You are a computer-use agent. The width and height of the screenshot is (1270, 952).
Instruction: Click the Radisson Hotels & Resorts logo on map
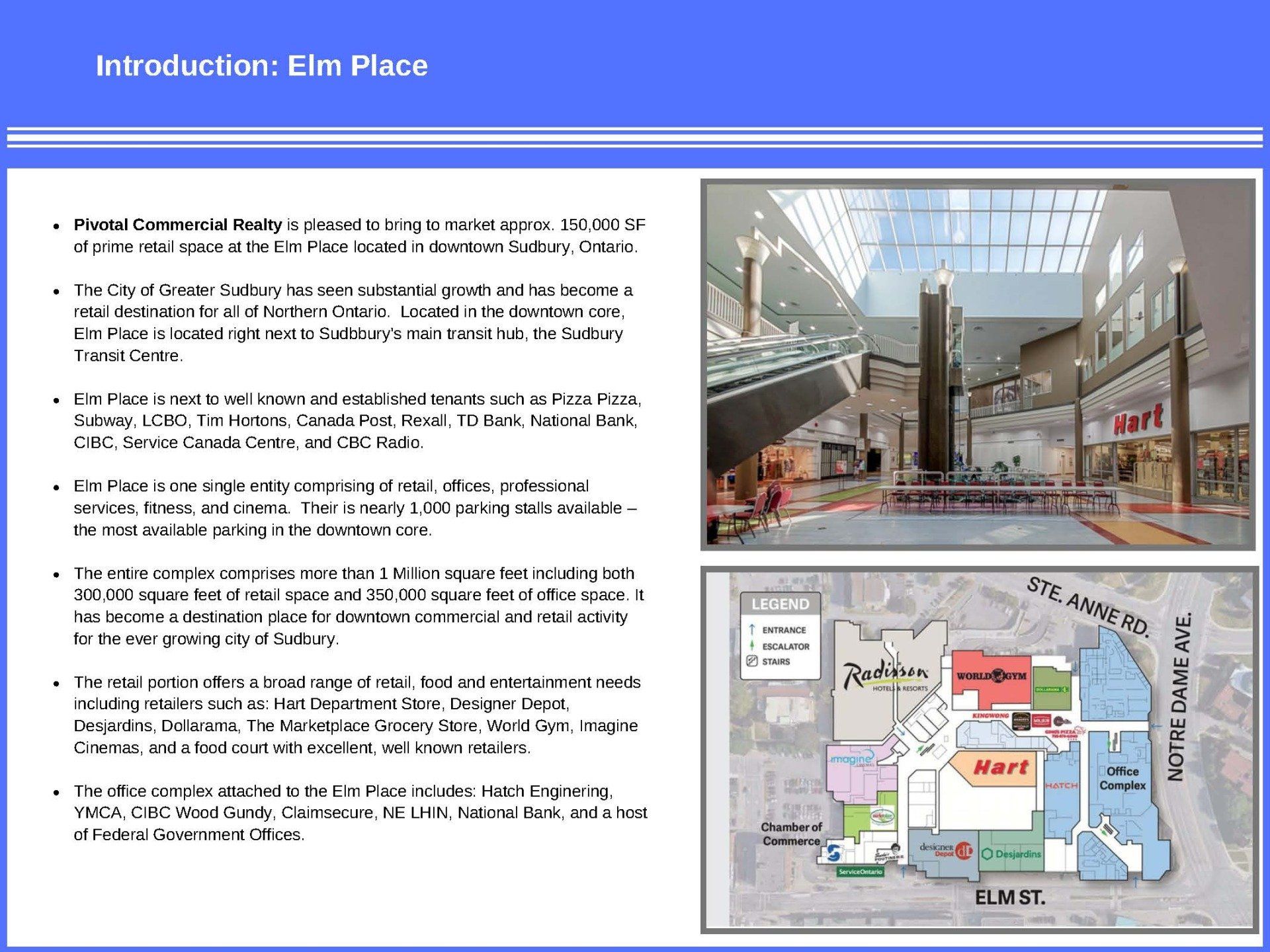[886, 676]
